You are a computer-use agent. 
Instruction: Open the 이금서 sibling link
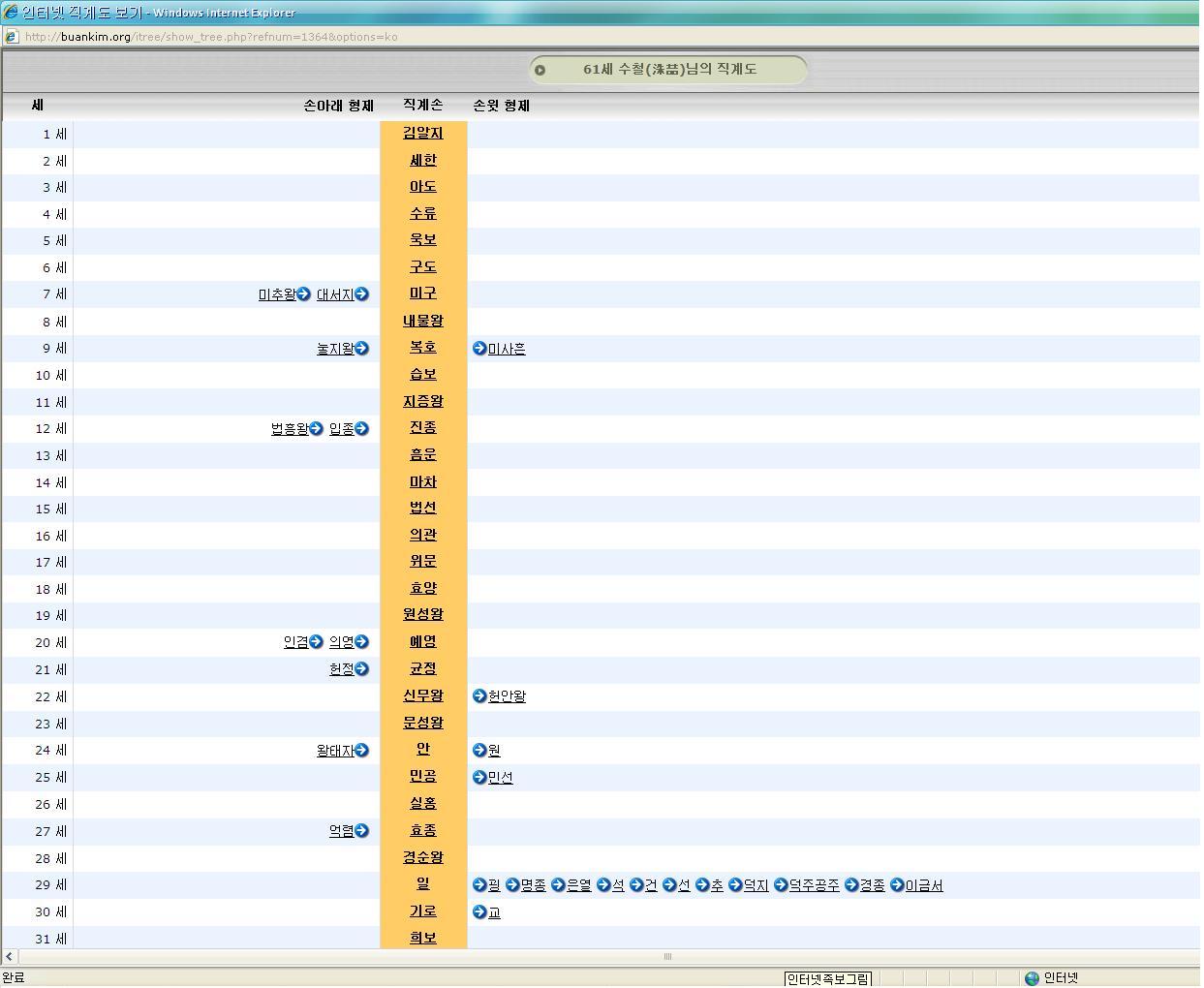tap(924, 885)
